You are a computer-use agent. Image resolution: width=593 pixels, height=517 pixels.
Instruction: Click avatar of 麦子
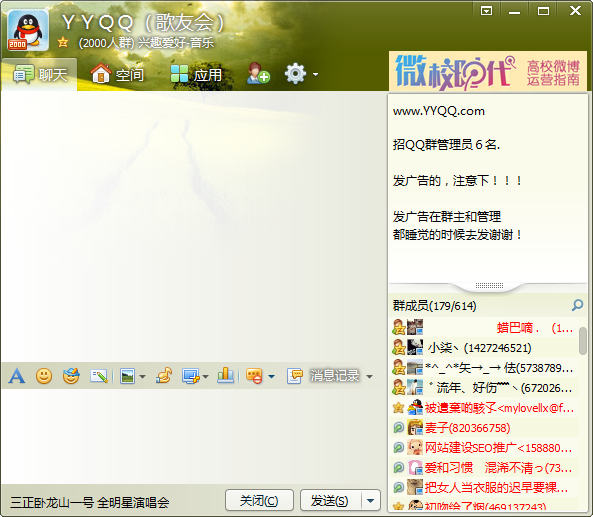(415, 427)
